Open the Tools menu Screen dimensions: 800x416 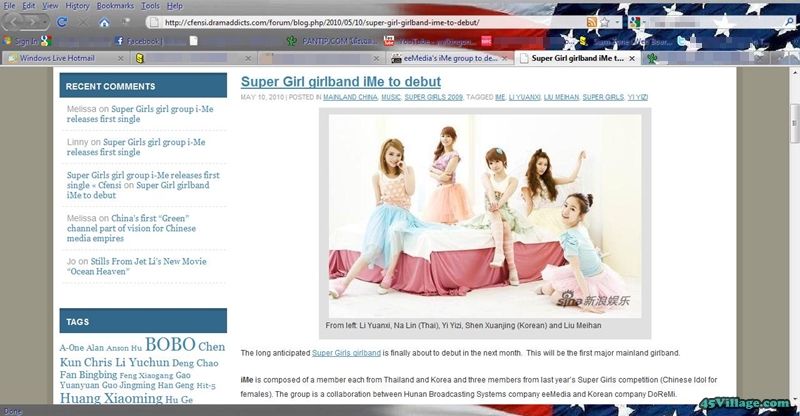151,6
